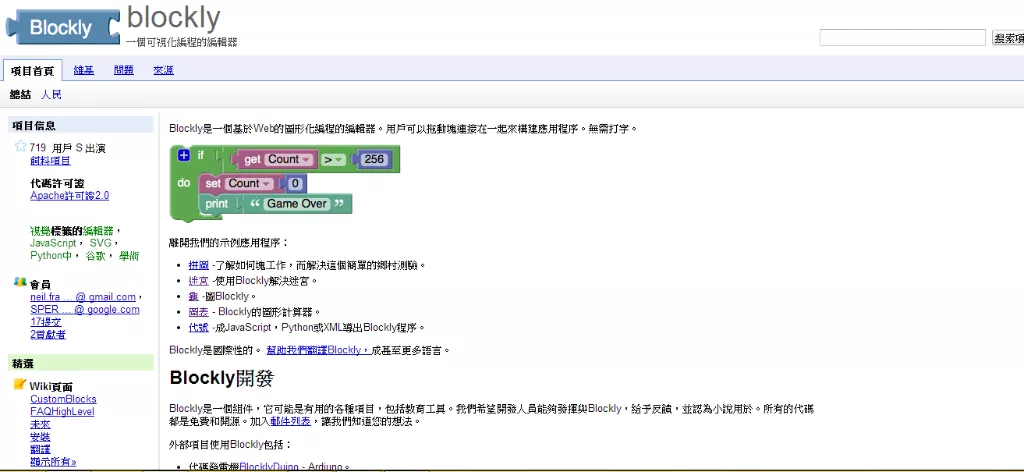Click the Wiki pages notepad icon
This screenshot has height=472, width=1024.
click(20, 385)
